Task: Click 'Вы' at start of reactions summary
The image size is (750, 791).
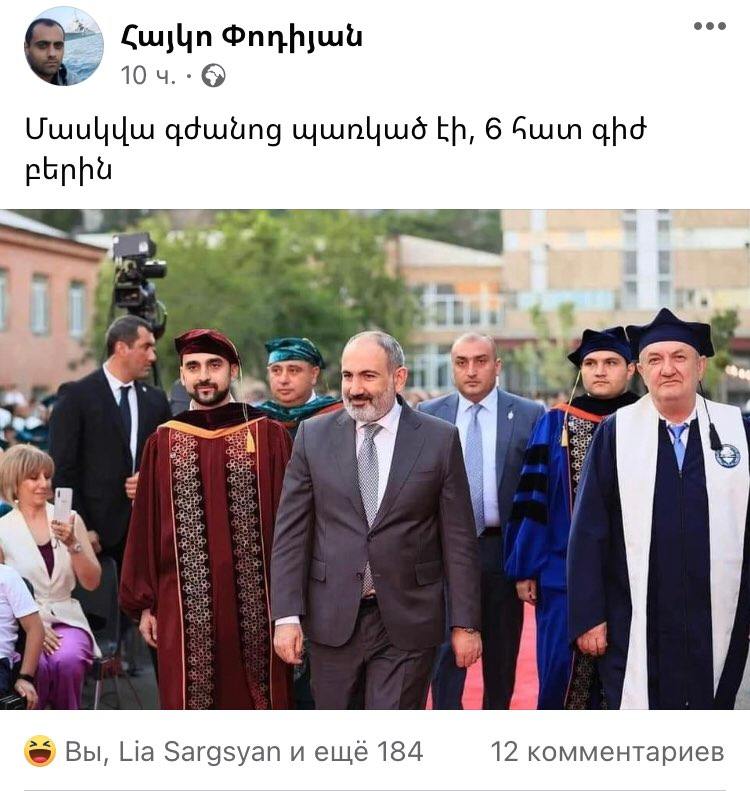Action: (85, 752)
